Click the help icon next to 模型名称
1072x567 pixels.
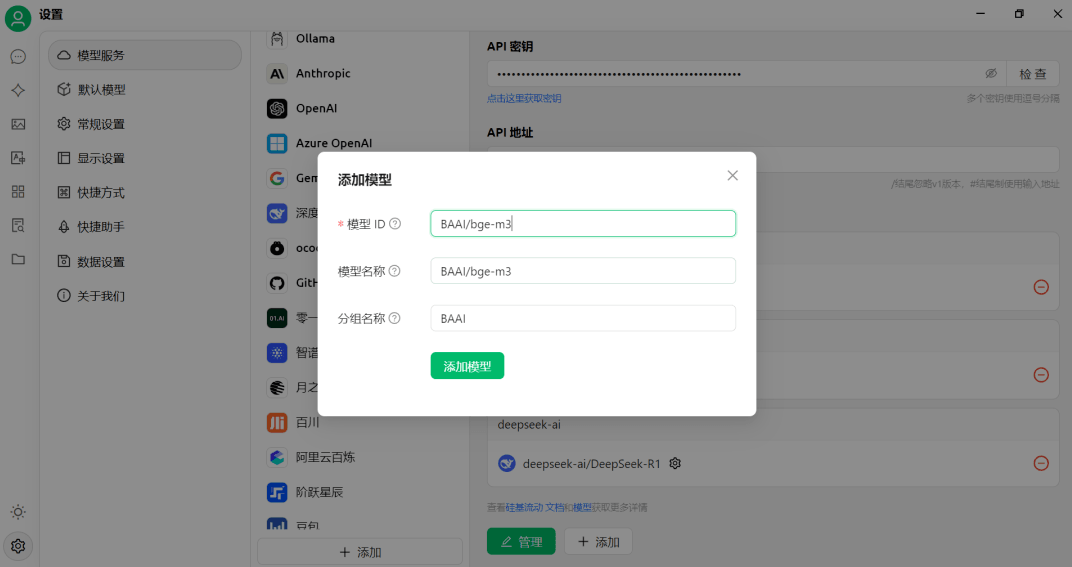coord(394,271)
